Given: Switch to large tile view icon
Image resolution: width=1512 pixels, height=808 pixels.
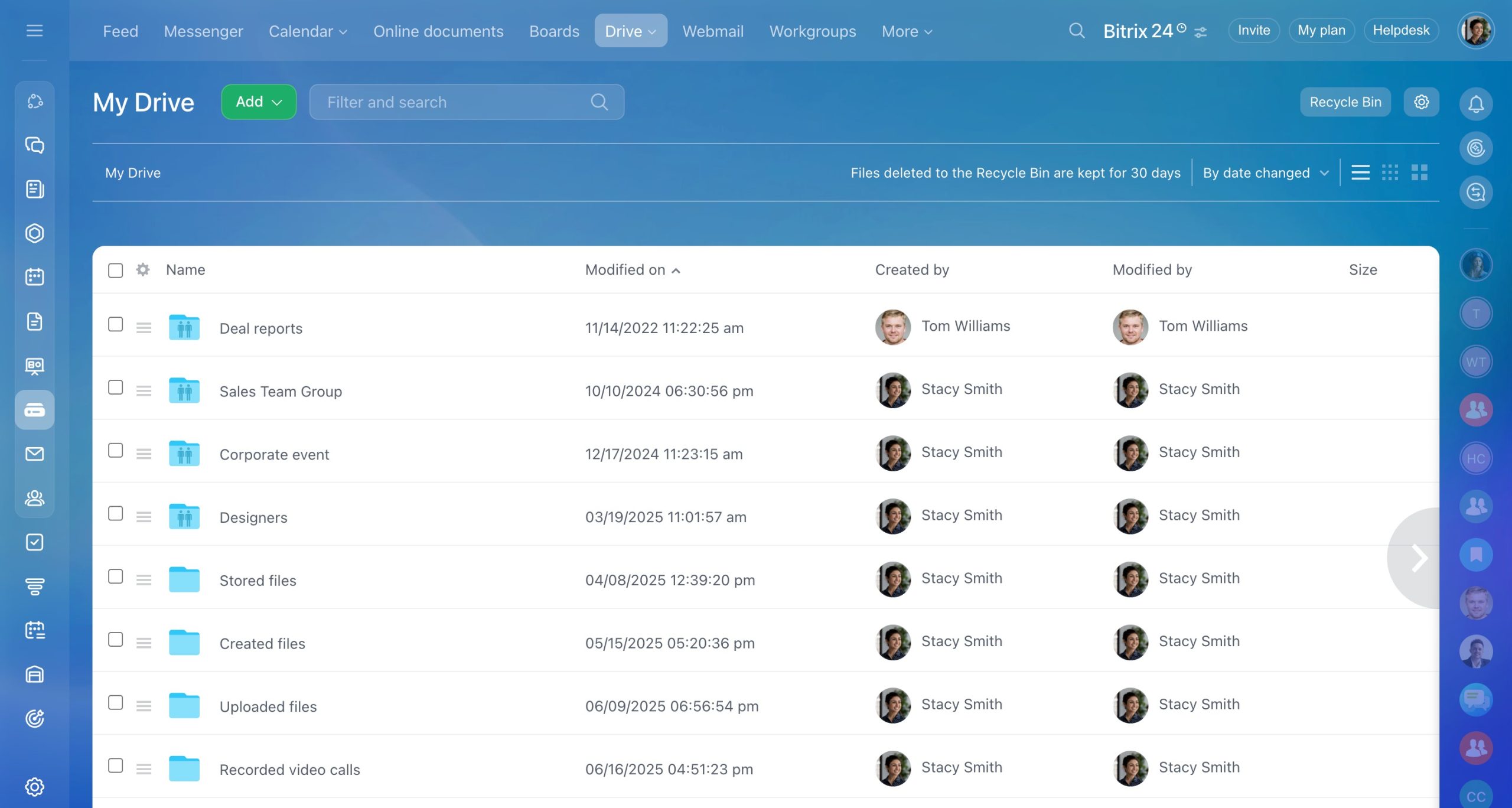Looking at the screenshot, I should [1419, 172].
